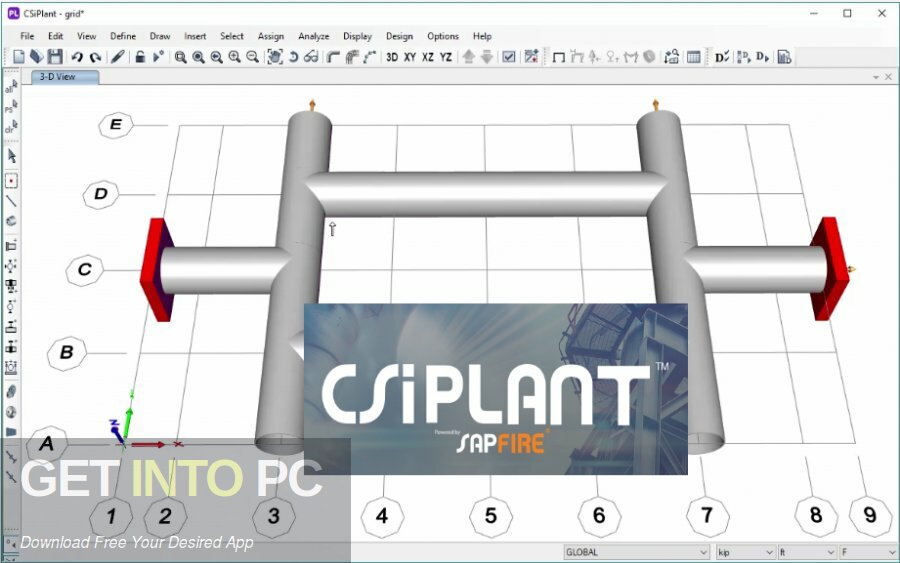This screenshot has width=900, height=563.
Task: Click the assign-to-group star icon
Action: tap(532, 57)
